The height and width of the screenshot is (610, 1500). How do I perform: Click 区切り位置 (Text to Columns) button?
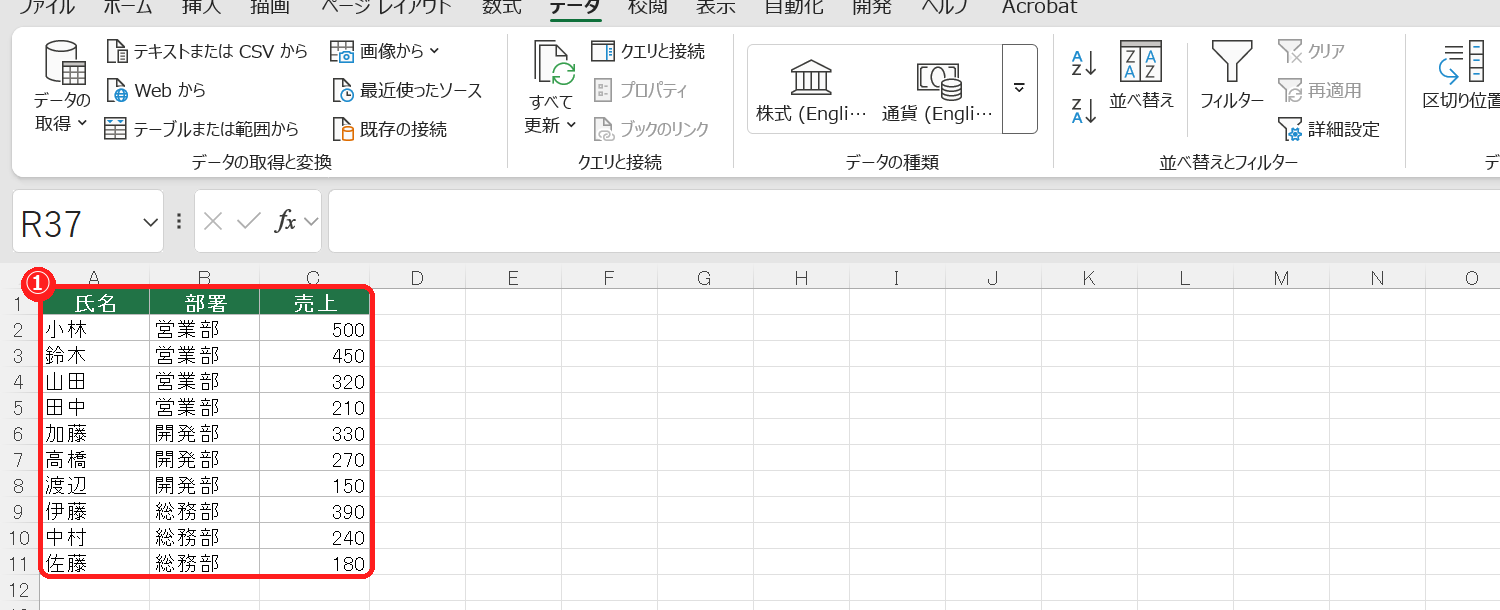(x=1461, y=76)
